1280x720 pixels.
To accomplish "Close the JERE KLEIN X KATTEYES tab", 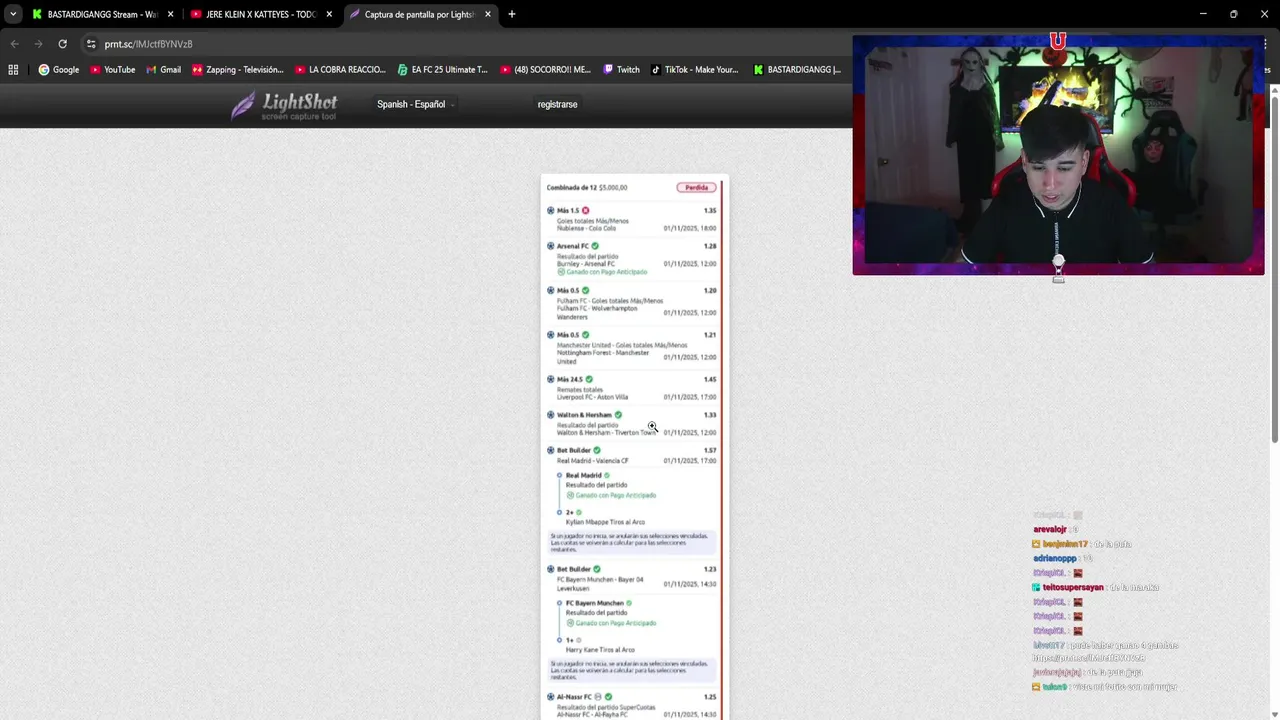I will point(329,14).
